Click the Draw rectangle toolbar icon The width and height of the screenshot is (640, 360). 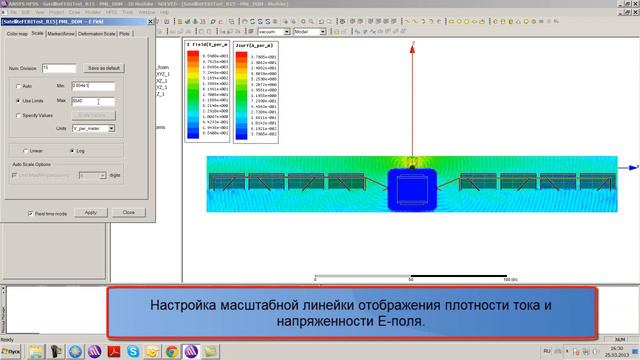(x=452, y=21)
